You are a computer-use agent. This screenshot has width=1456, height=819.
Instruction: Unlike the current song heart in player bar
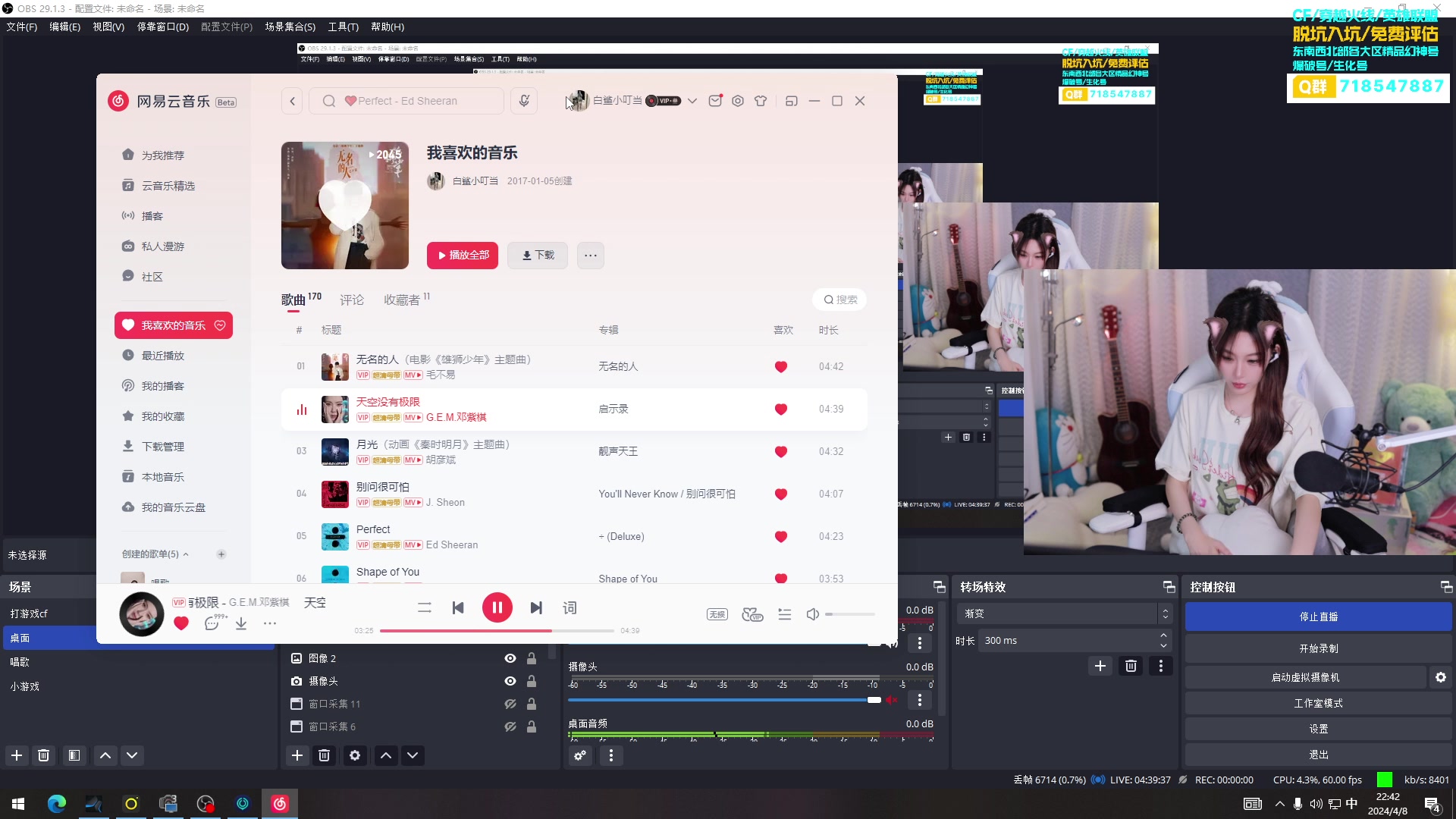click(181, 623)
